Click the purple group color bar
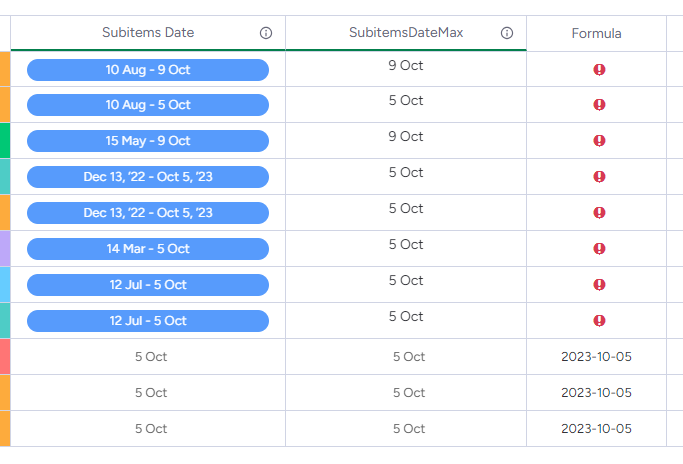The image size is (683, 464). point(5,249)
